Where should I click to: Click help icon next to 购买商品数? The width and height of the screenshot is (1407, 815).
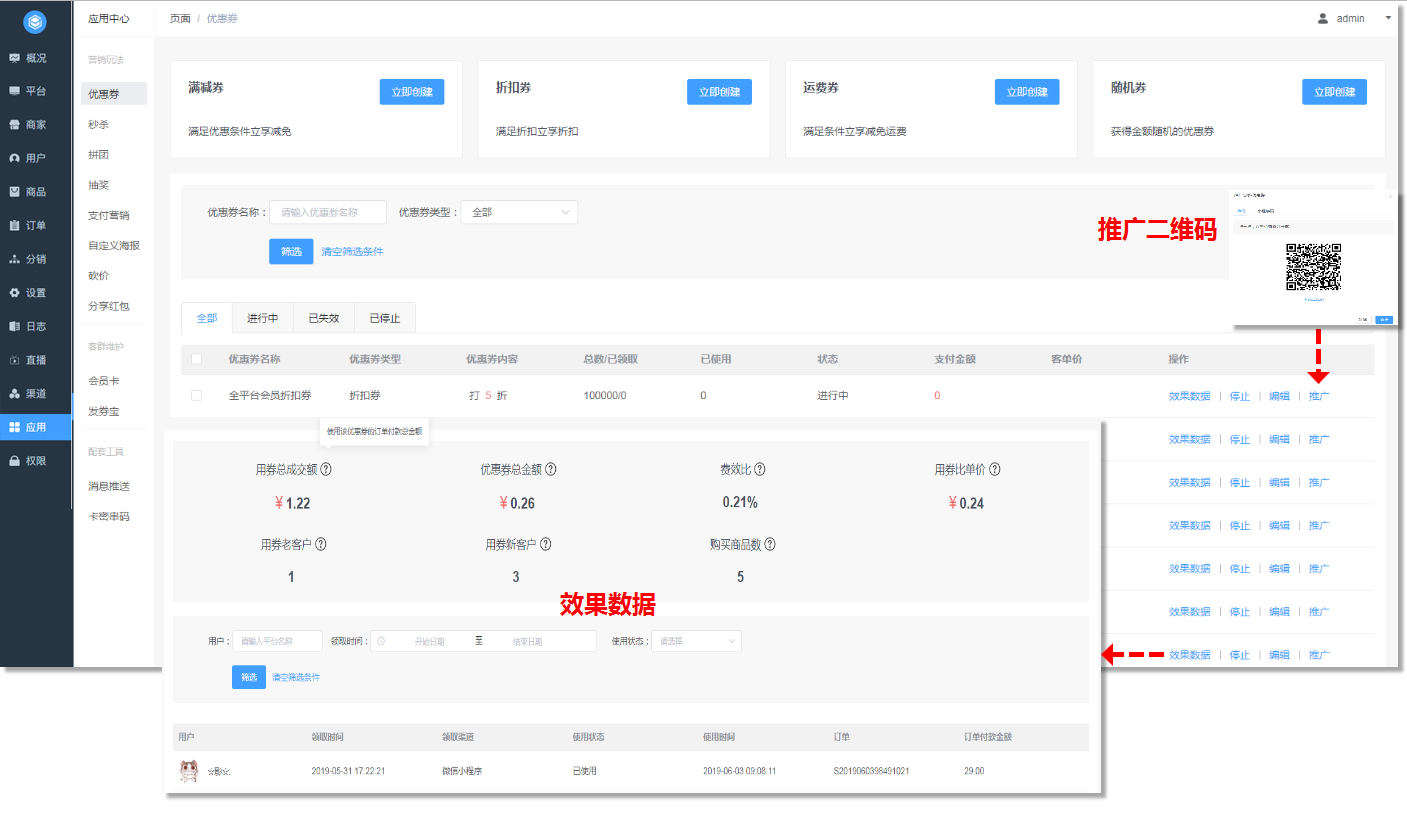pyautogui.click(x=770, y=545)
